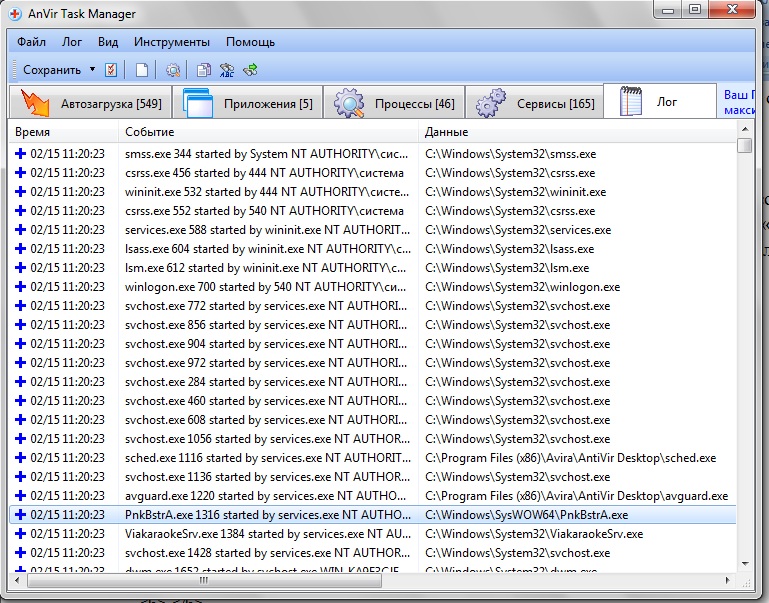Select the svchost.exe 1428 event
The height and width of the screenshot is (603, 769).
tap(267, 553)
